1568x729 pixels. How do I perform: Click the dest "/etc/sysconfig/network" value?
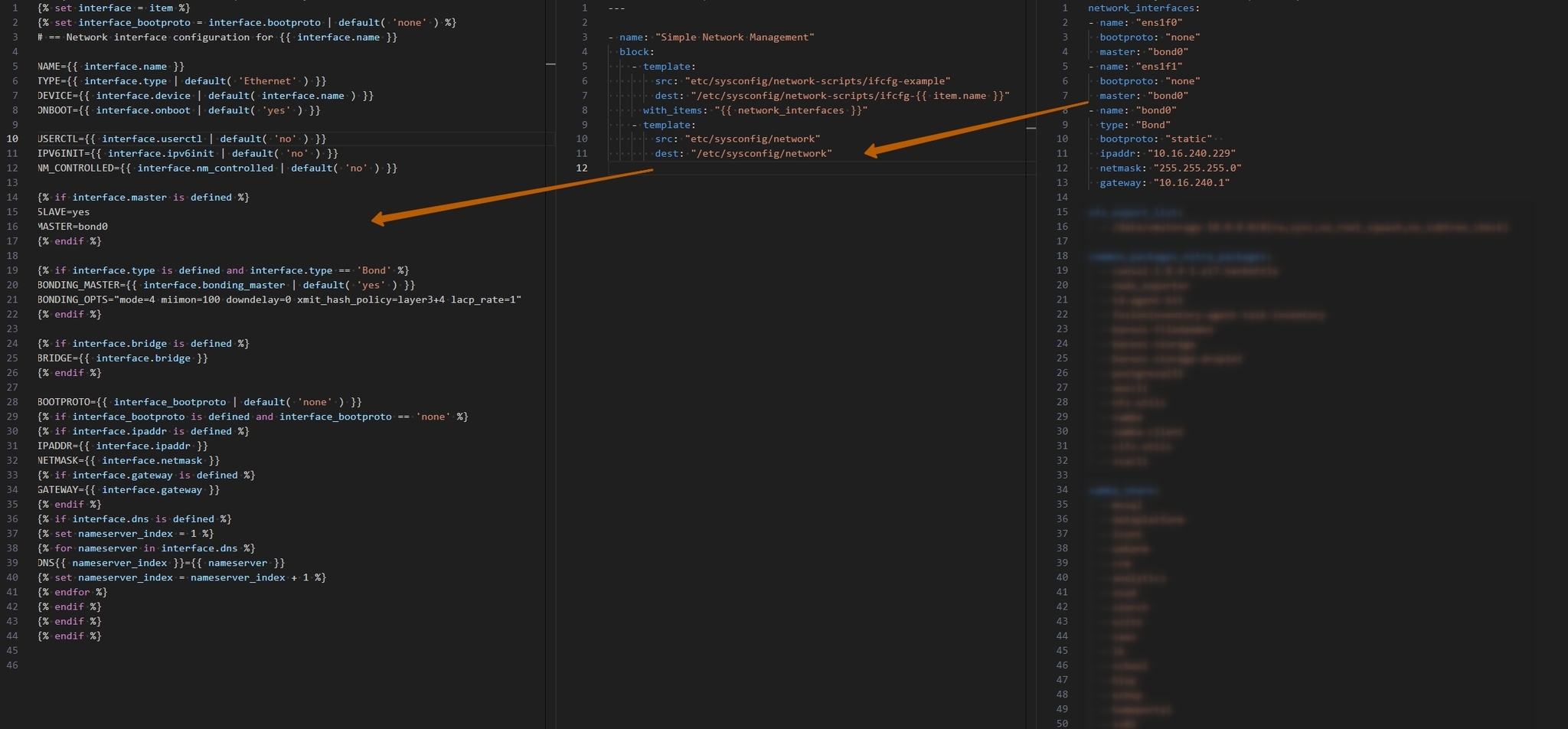pyautogui.click(x=761, y=154)
